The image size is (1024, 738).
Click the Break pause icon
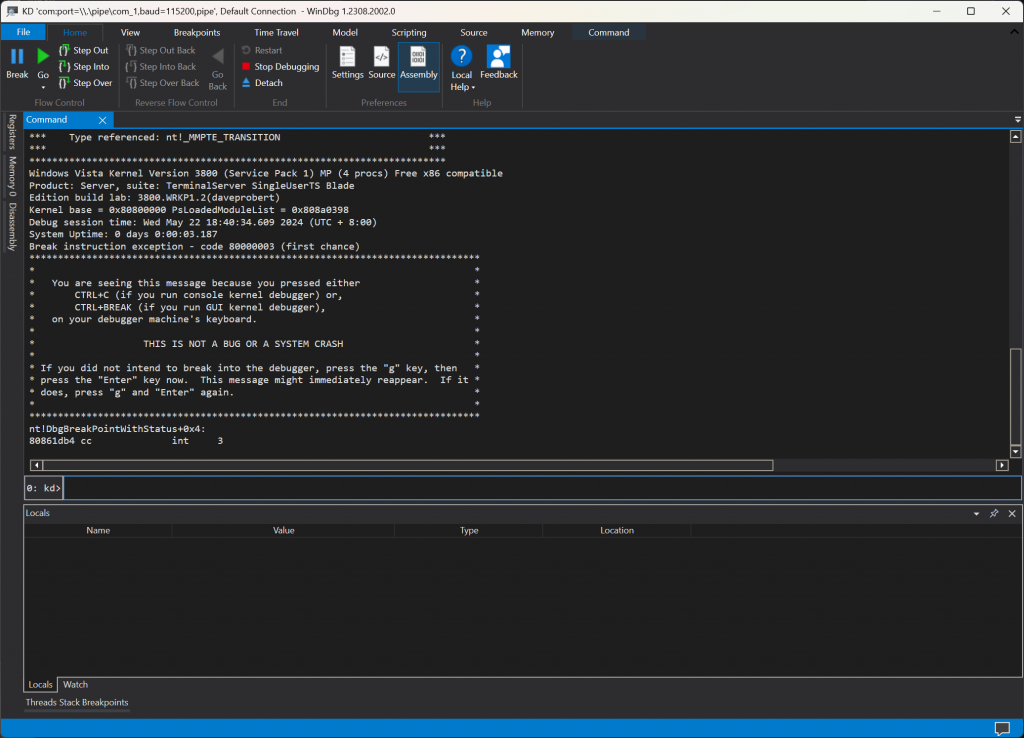click(x=17, y=57)
